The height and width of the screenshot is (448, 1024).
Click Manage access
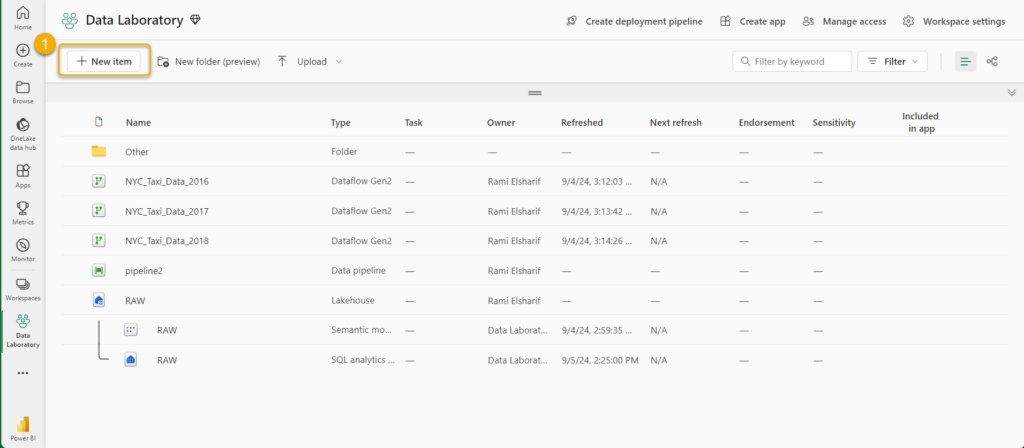pos(844,21)
